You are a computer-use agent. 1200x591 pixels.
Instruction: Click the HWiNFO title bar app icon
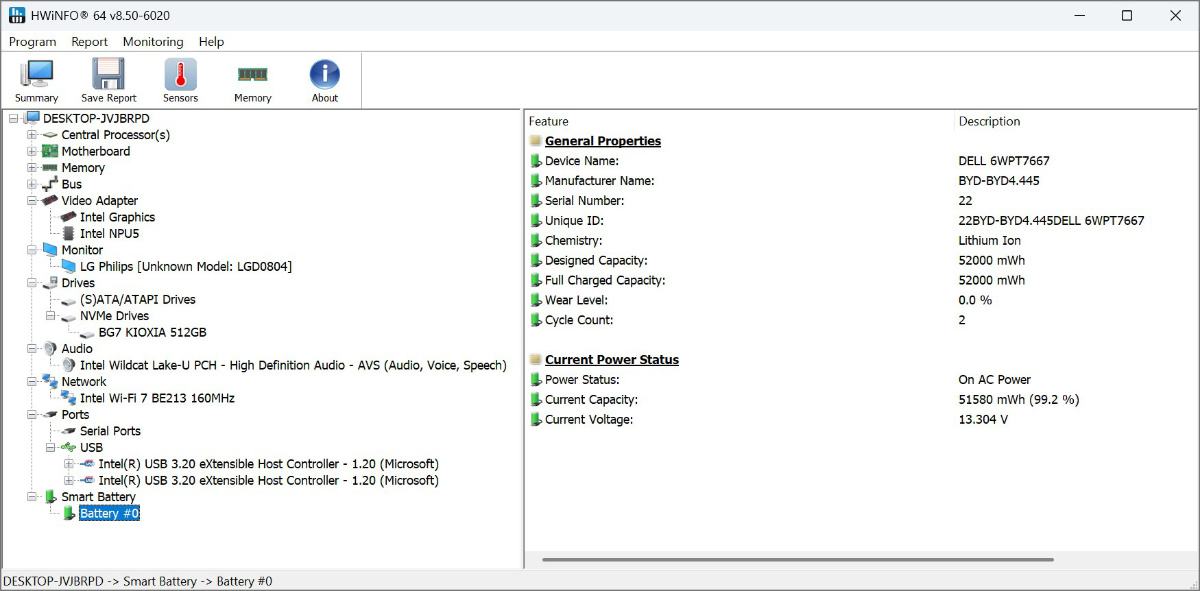coord(16,15)
